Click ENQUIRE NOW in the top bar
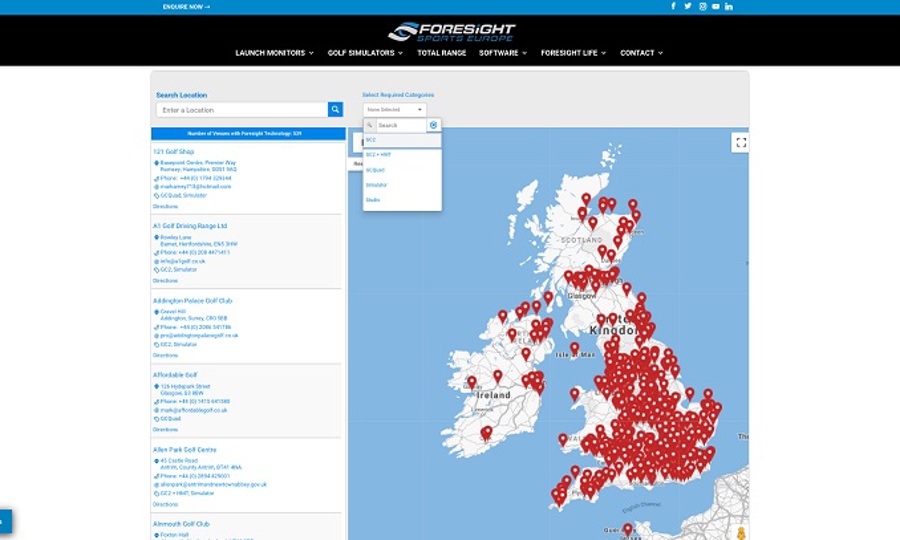 [186, 7]
